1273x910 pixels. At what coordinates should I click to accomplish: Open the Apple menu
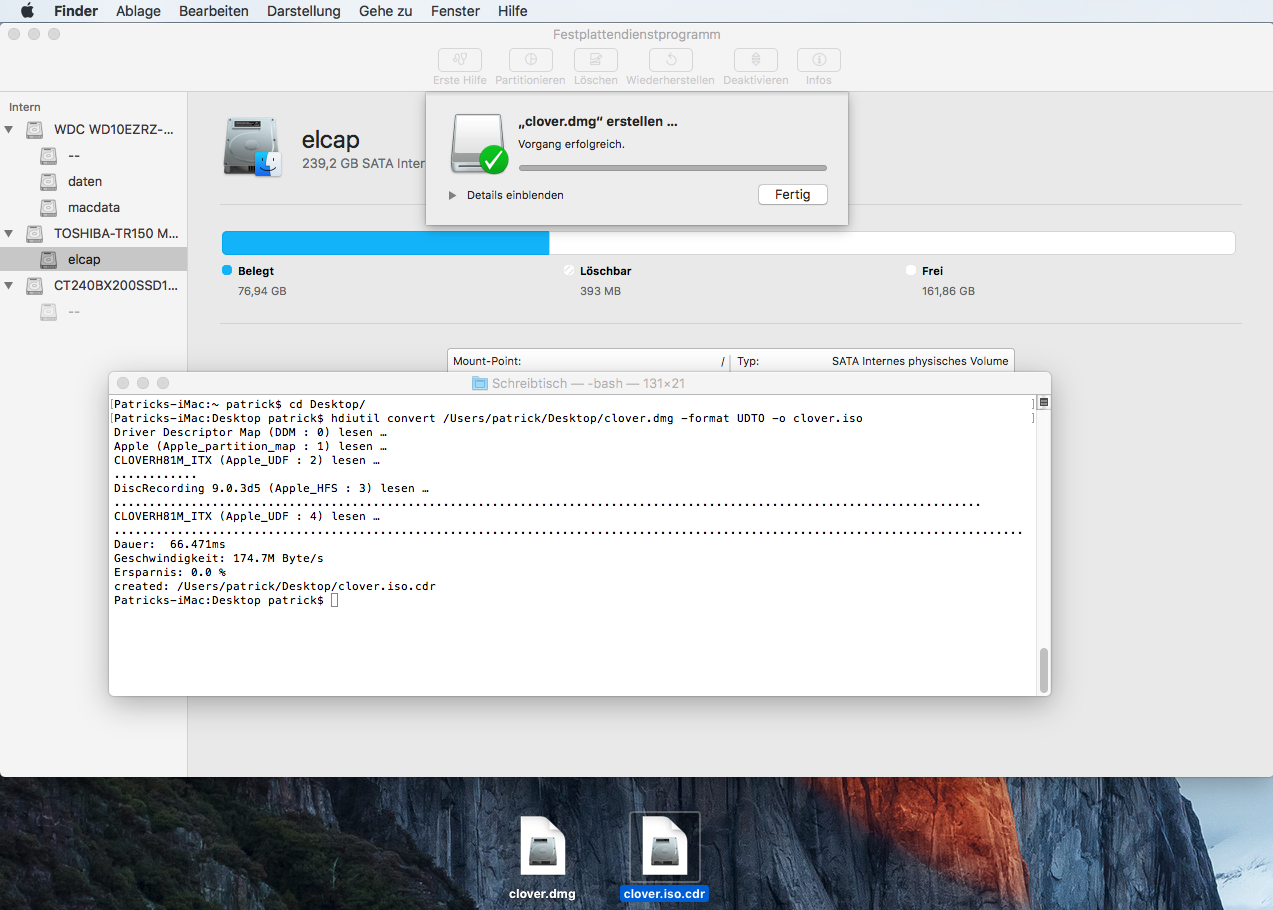[x=27, y=11]
